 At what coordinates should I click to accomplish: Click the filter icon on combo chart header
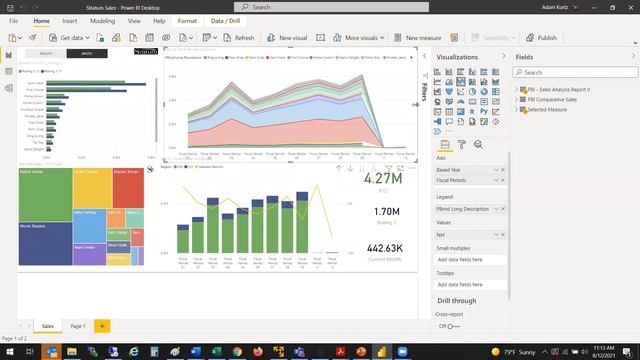pos(389,168)
